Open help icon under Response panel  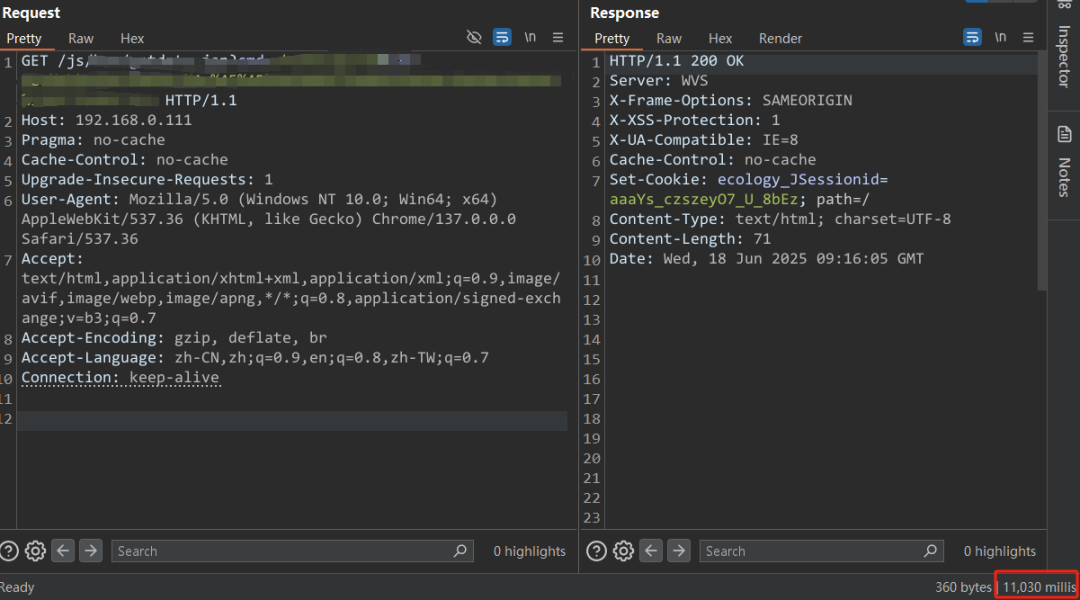pos(596,551)
